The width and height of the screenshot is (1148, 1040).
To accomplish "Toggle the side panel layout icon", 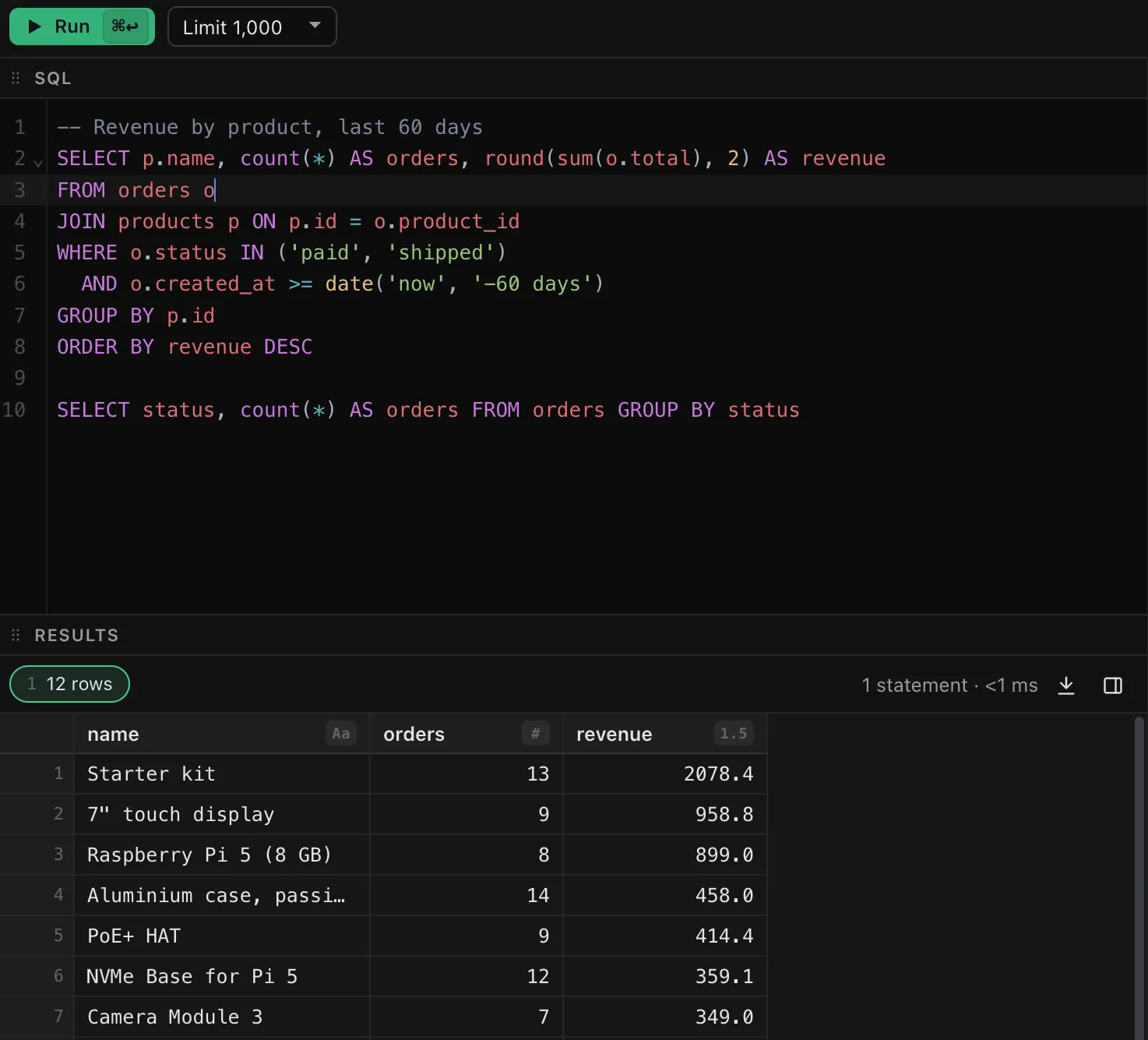I will point(1113,686).
